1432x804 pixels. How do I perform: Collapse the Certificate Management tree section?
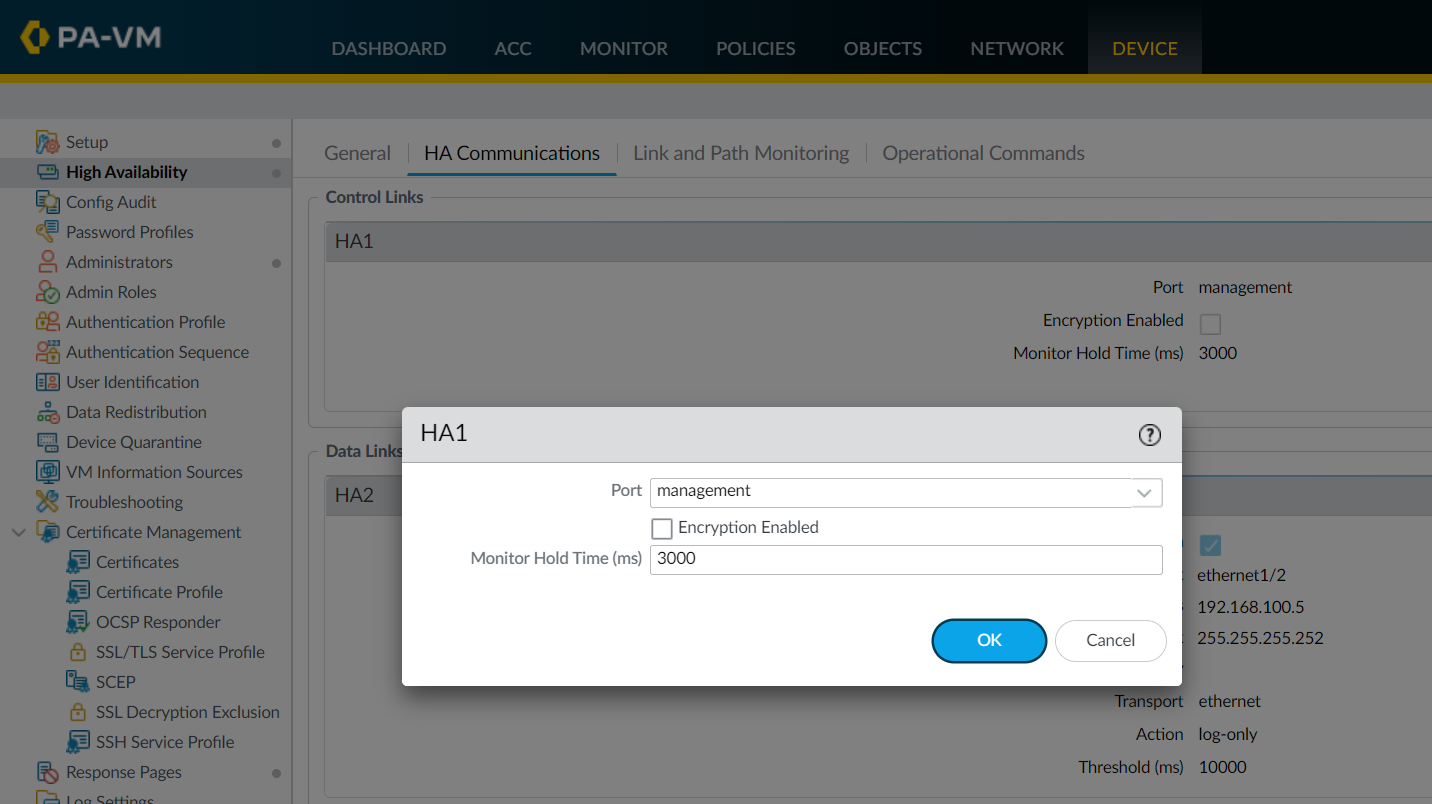tap(18, 532)
